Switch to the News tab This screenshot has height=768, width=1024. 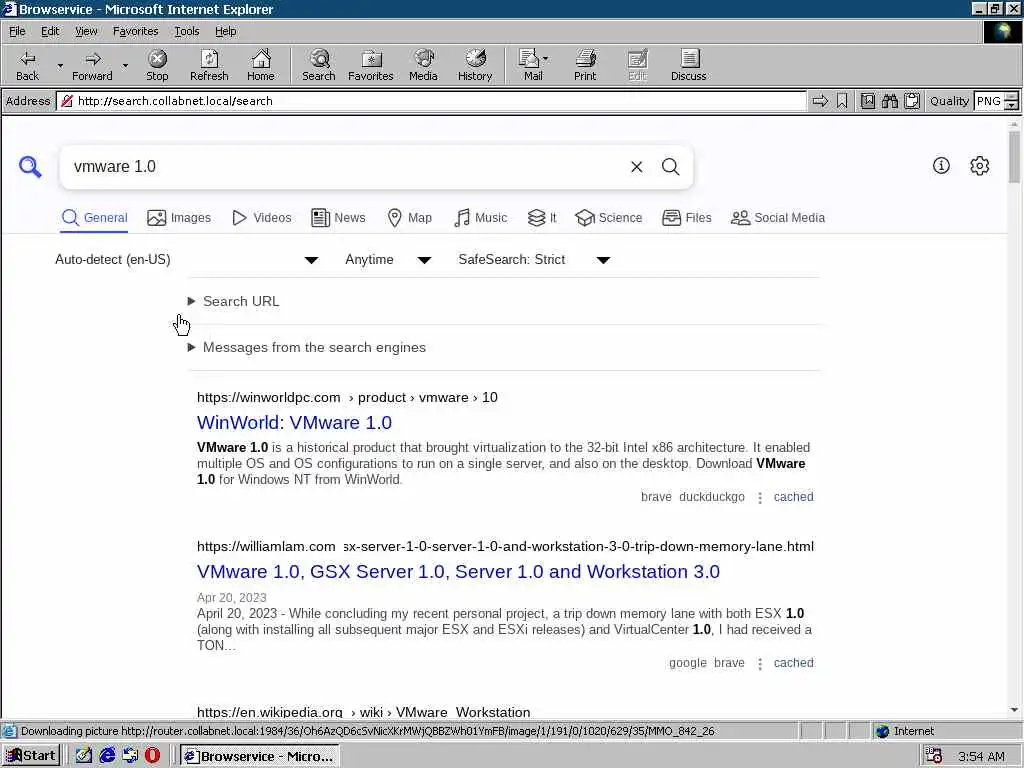pyautogui.click(x=338, y=217)
